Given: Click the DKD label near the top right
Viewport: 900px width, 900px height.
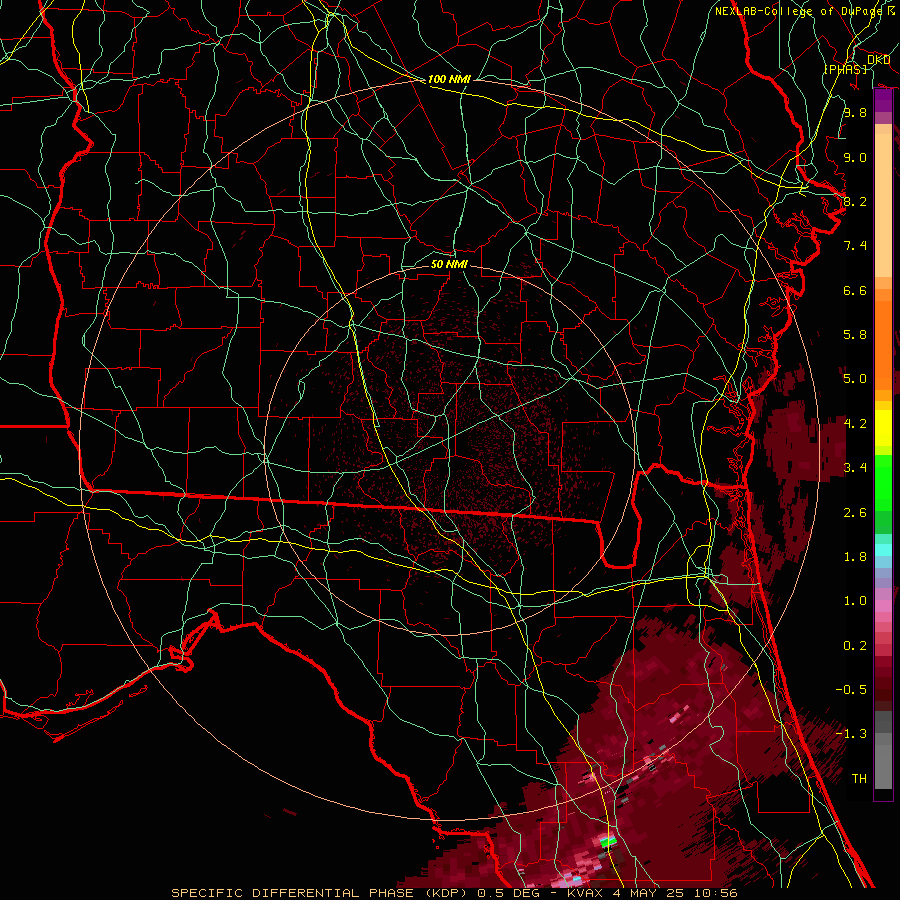Looking at the screenshot, I should (x=879, y=60).
